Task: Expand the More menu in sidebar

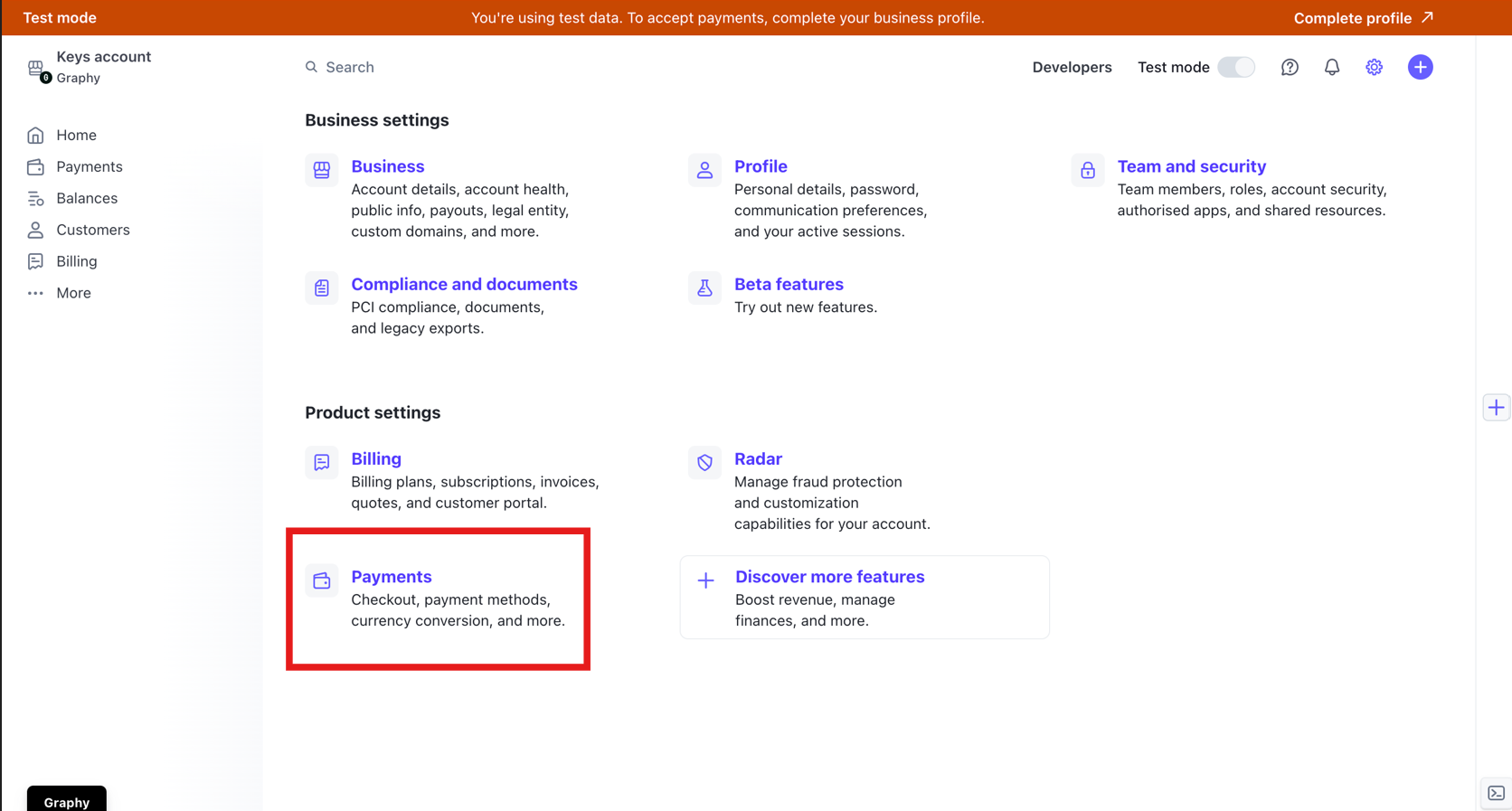Action: (73, 293)
